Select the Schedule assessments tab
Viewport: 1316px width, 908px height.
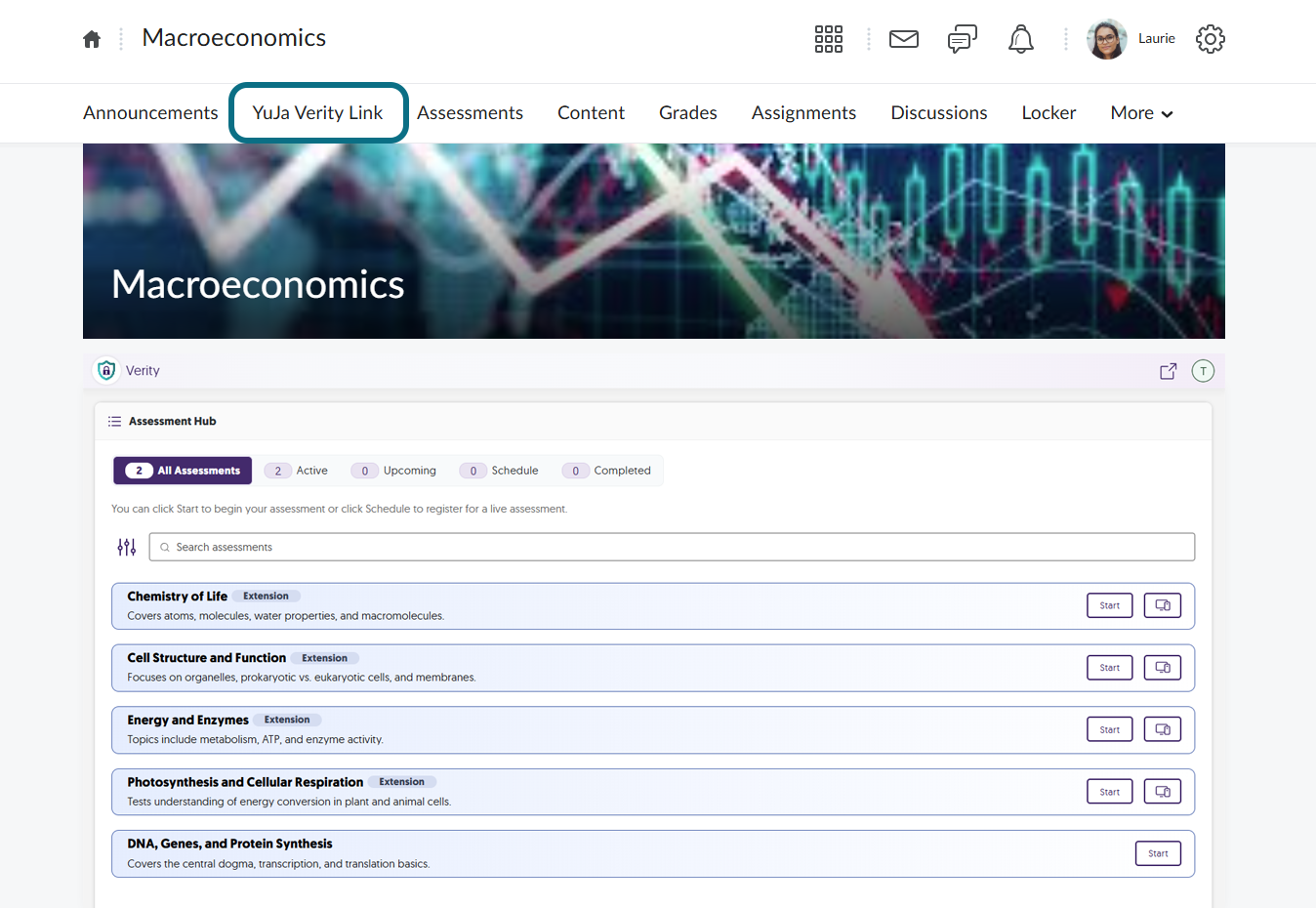tap(500, 471)
